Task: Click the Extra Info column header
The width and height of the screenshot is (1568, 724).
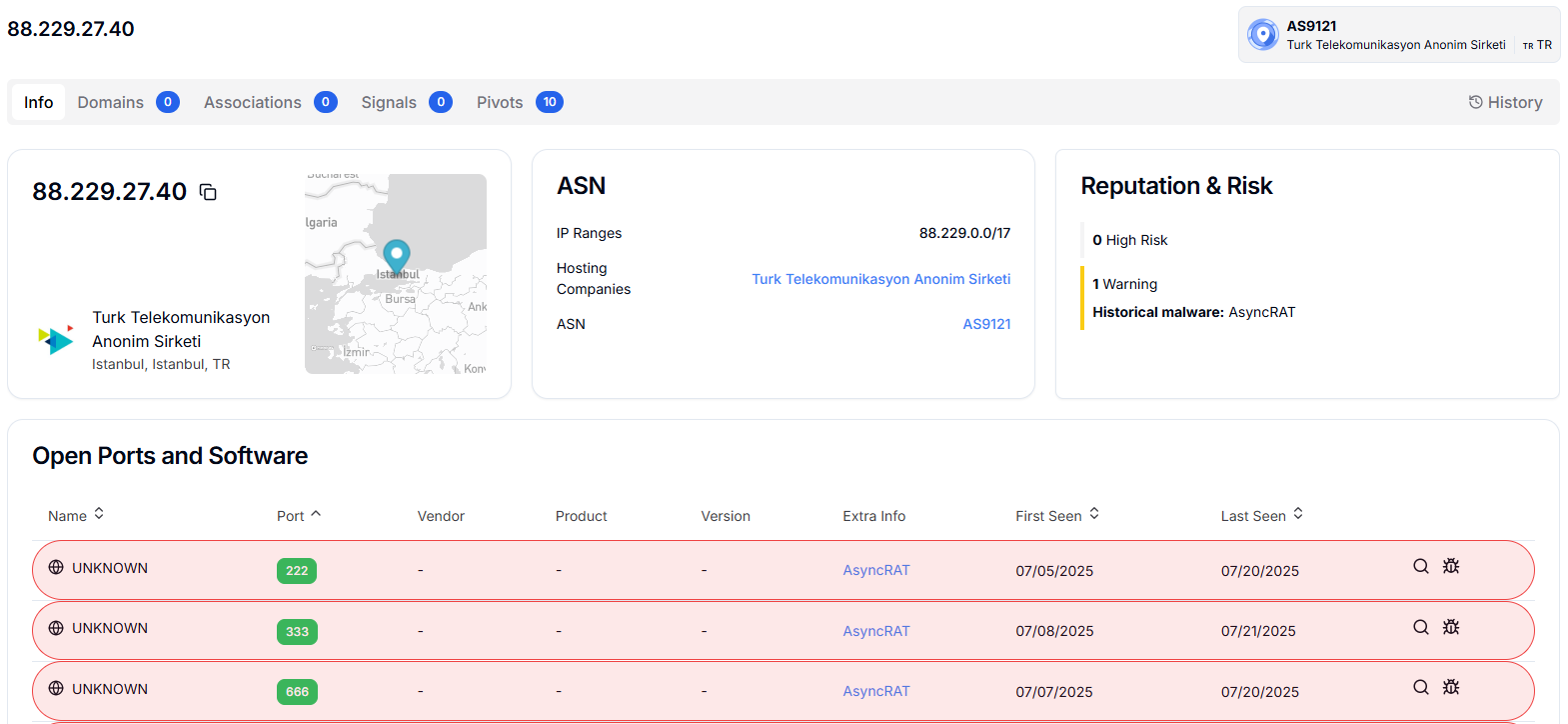Action: point(873,516)
